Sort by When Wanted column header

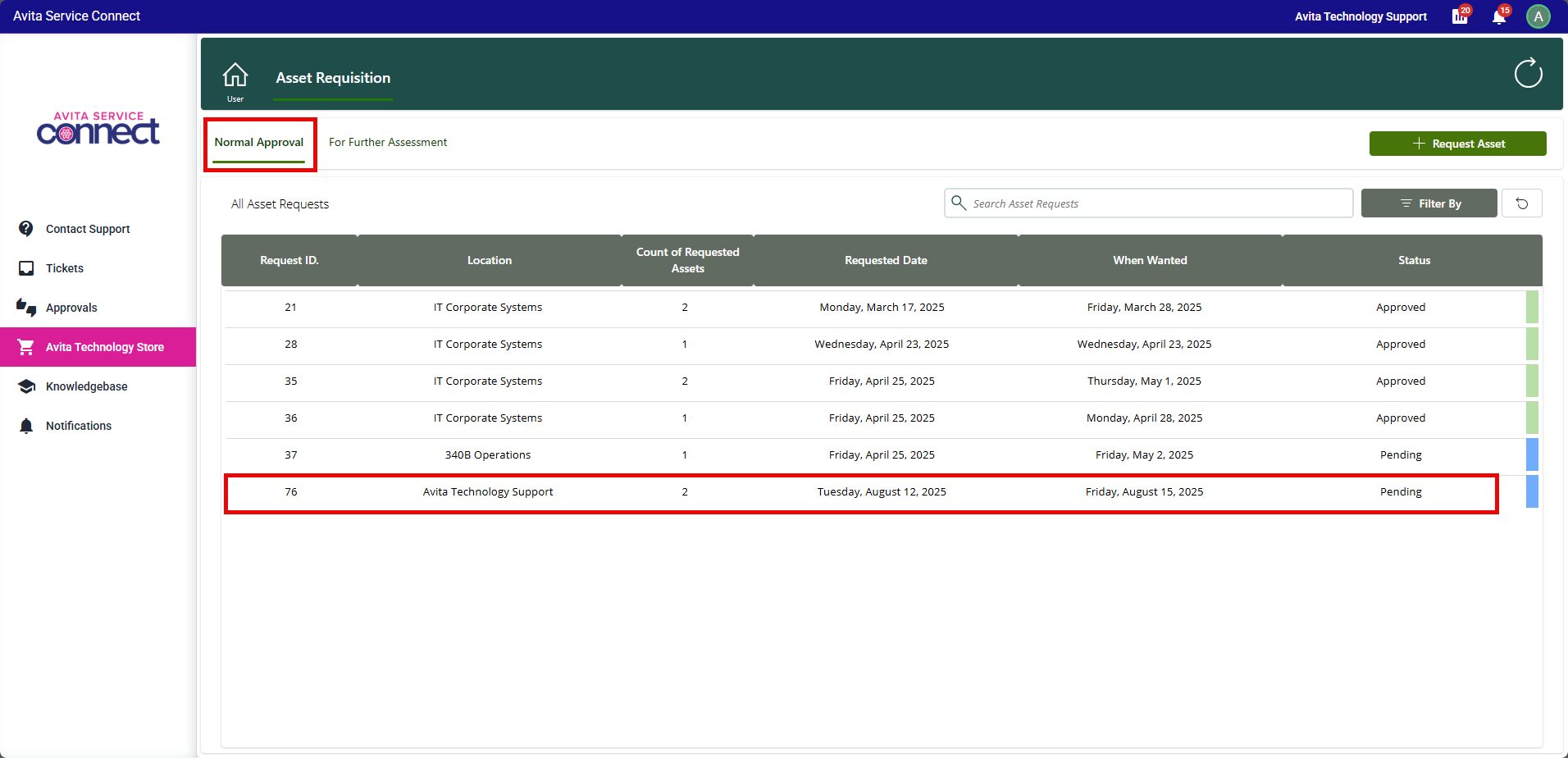pyautogui.click(x=1150, y=260)
